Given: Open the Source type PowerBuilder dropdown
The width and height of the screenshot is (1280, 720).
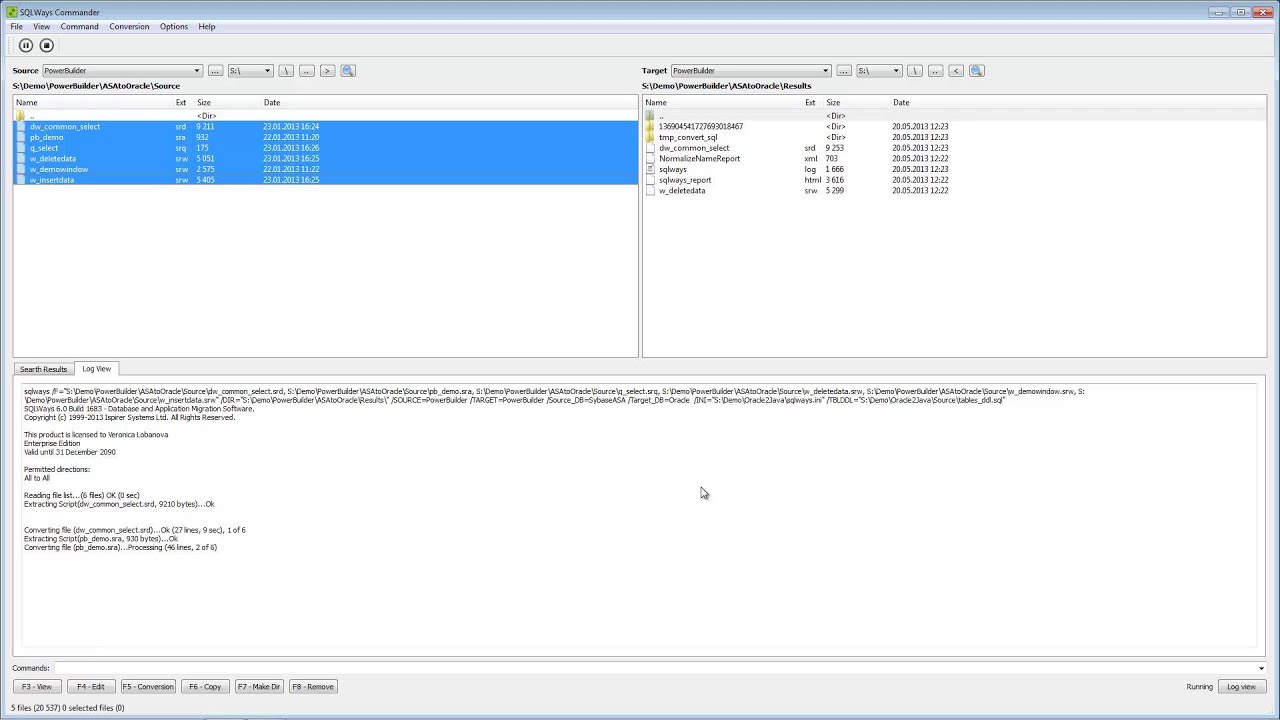Looking at the screenshot, I should tap(122, 71).
